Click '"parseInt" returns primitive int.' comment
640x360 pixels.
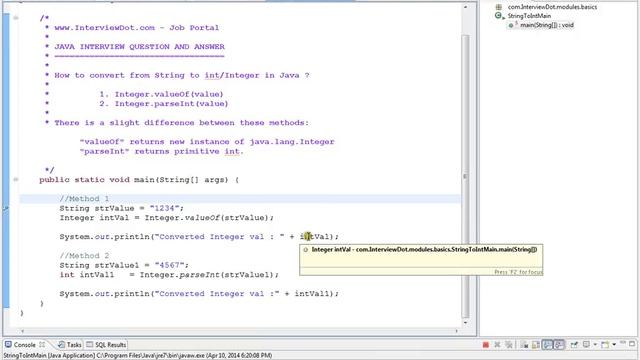tap(162, 151)
